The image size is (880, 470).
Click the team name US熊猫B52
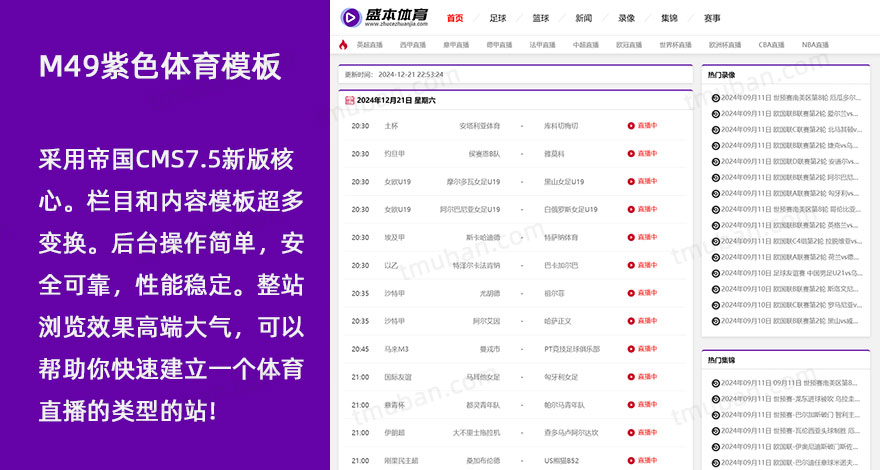click(561, 461)
